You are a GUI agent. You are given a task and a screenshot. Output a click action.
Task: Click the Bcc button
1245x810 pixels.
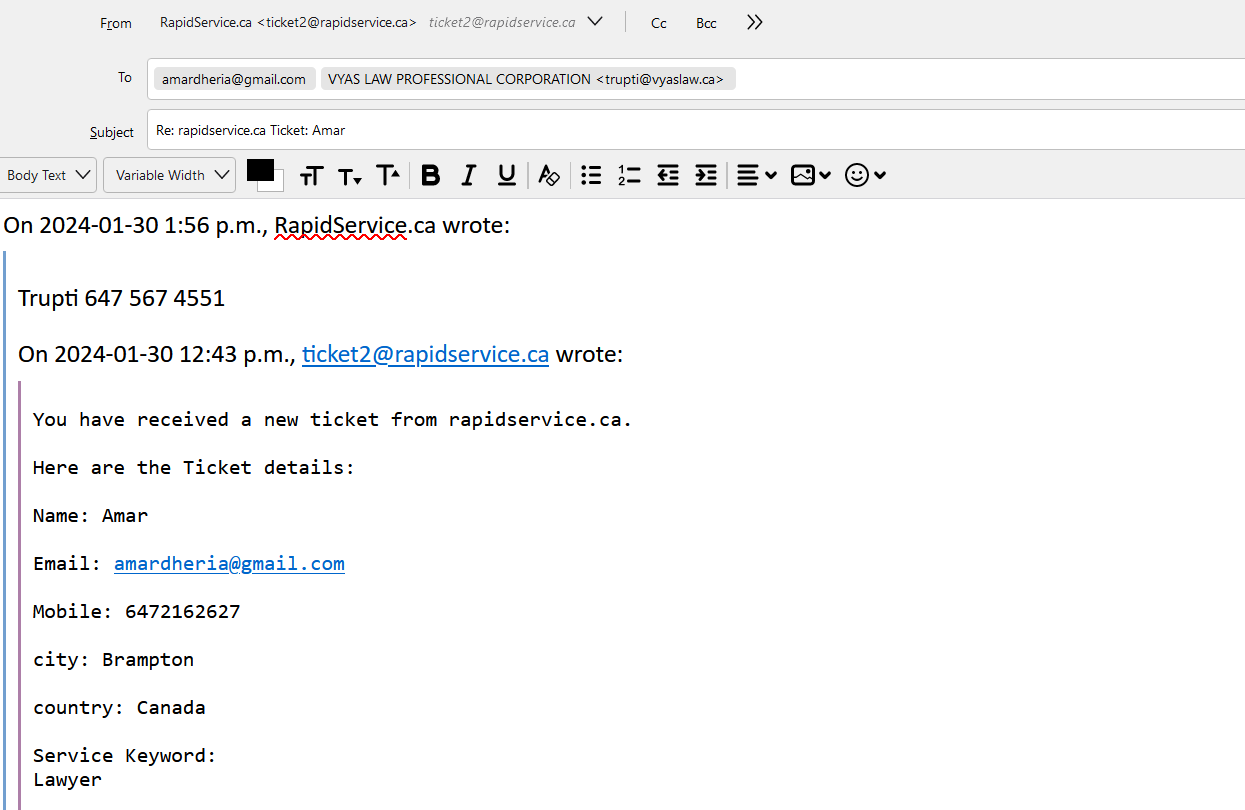pos(706,23)
